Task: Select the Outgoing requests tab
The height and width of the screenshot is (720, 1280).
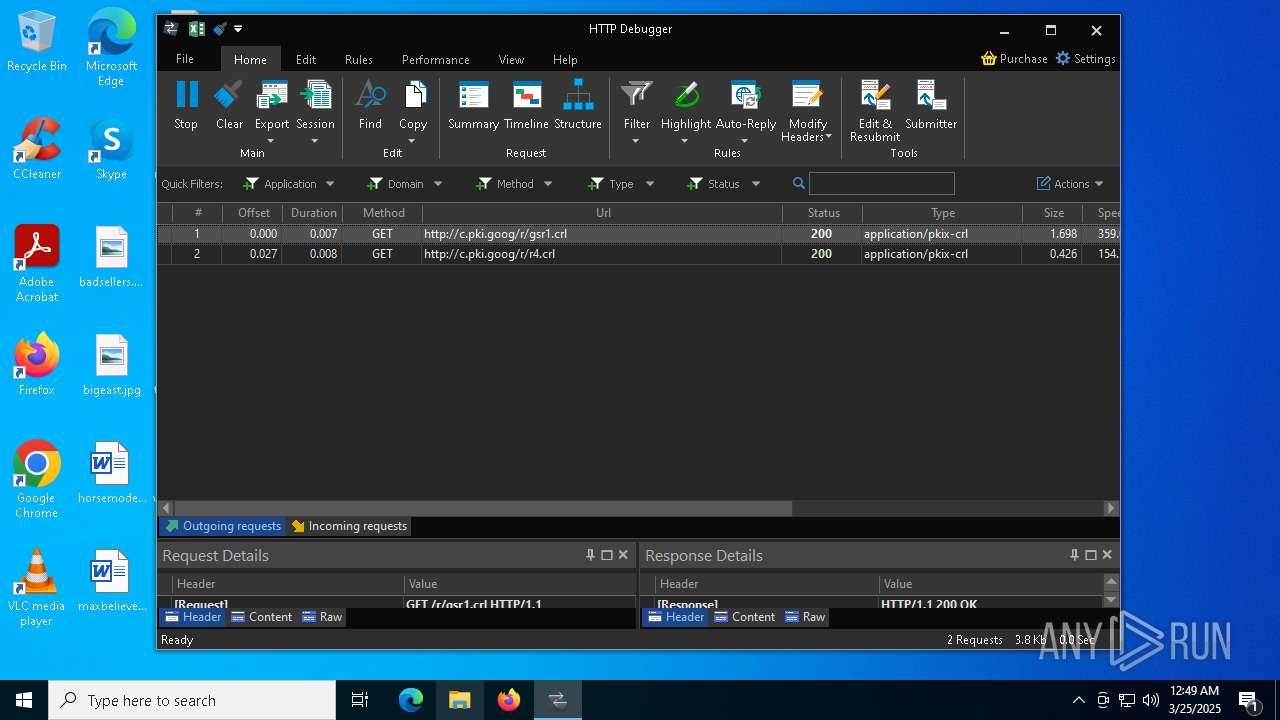Action: (223, 526)
